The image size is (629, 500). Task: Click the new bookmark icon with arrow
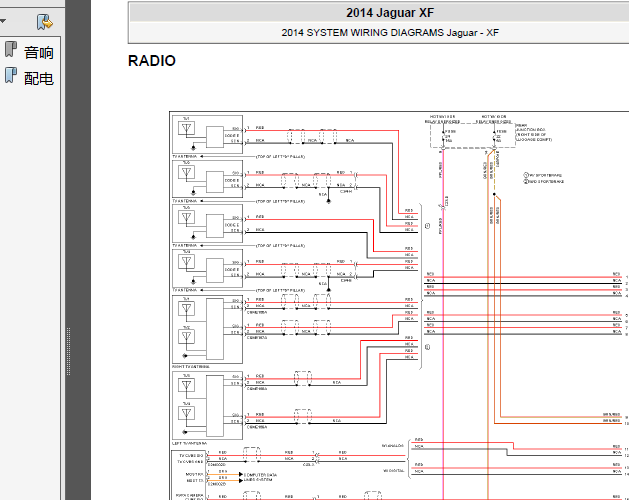45,22
